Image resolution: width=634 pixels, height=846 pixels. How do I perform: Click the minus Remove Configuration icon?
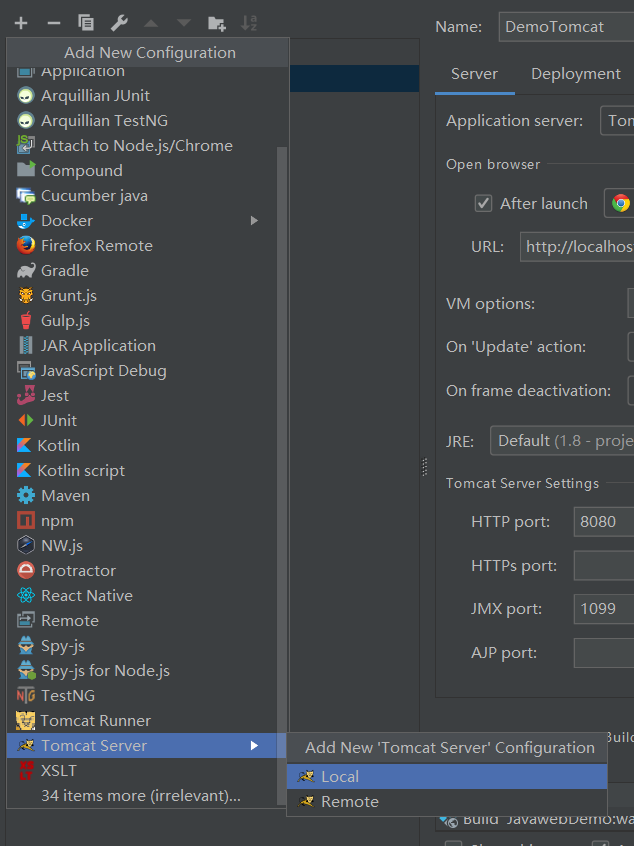[x=54, y=23]
